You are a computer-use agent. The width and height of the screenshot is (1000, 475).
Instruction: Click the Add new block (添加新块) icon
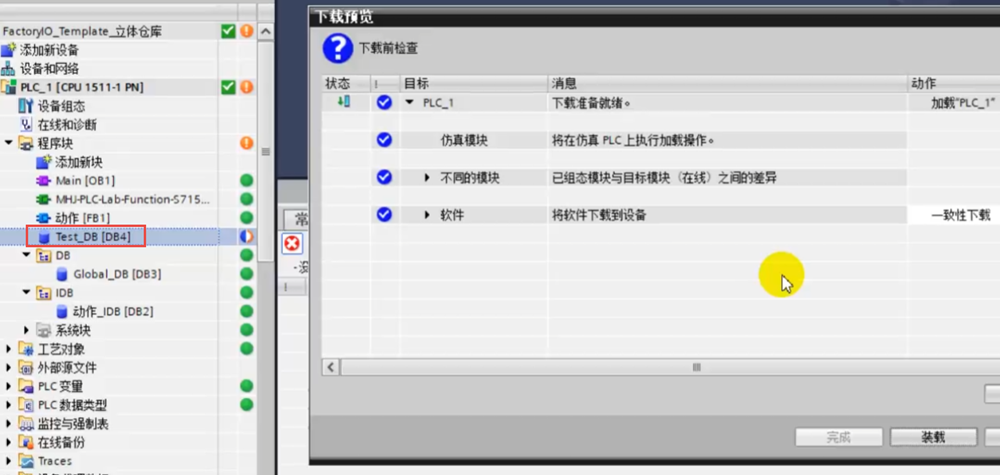click(x=43, y=162)
